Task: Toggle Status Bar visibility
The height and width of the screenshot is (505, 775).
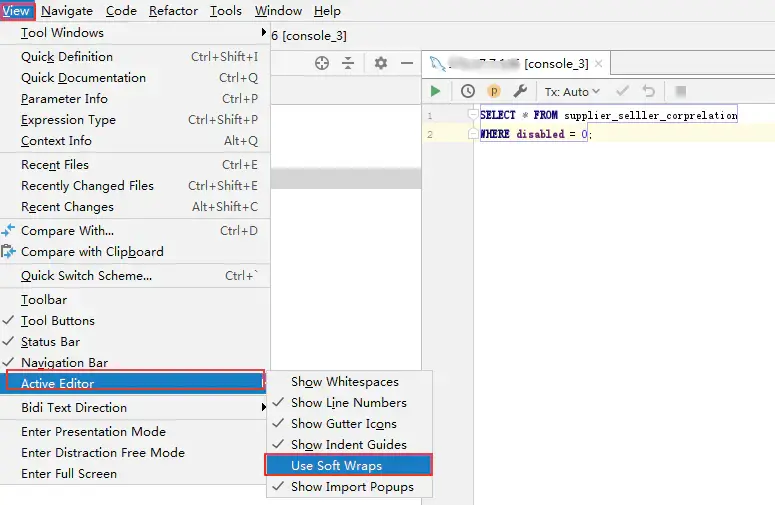Action: pos(134,341)
